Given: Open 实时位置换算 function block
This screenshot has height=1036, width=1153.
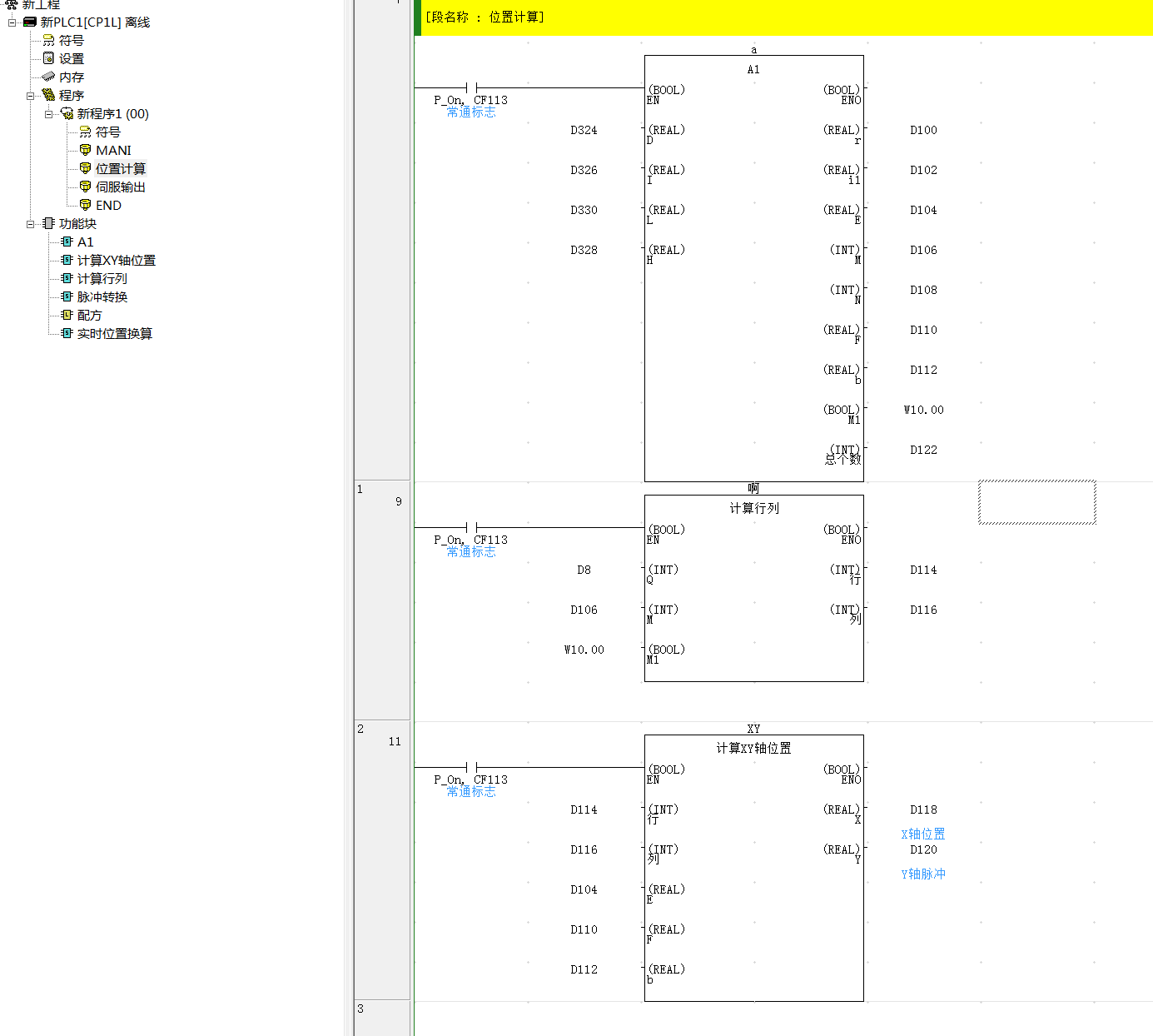Looking at the screenshot, I should point(114,333).
